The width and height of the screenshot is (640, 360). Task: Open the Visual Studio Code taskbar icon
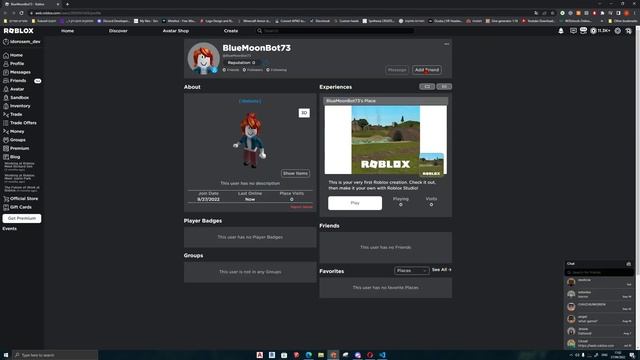[x=382, y=355]
